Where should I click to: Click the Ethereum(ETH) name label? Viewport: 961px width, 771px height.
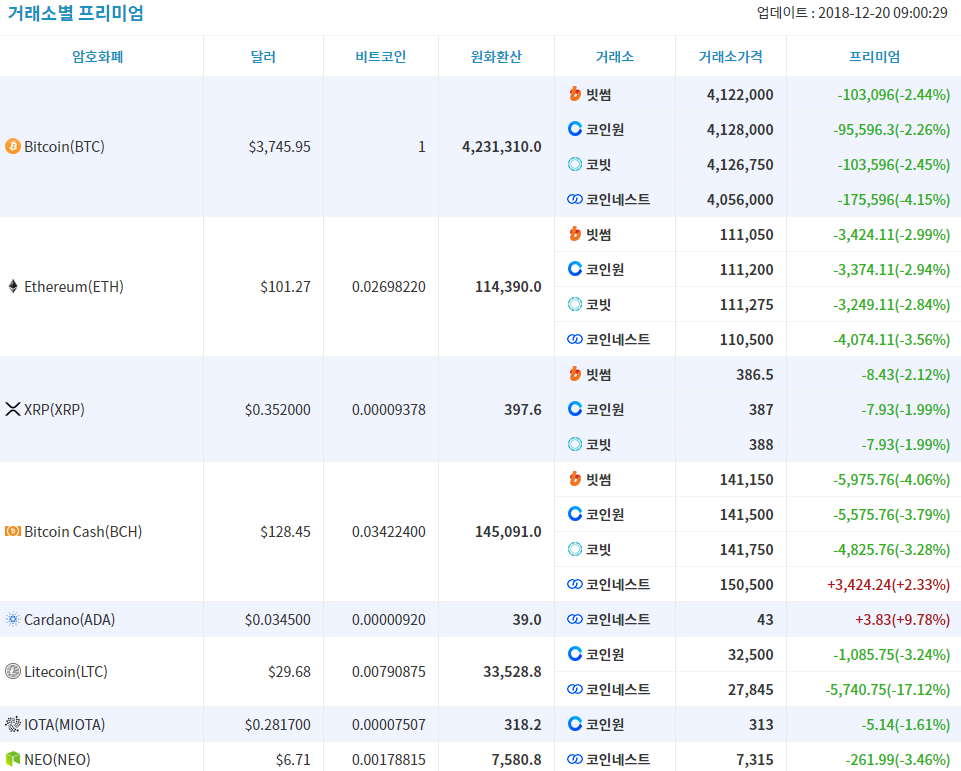(74, 286)
